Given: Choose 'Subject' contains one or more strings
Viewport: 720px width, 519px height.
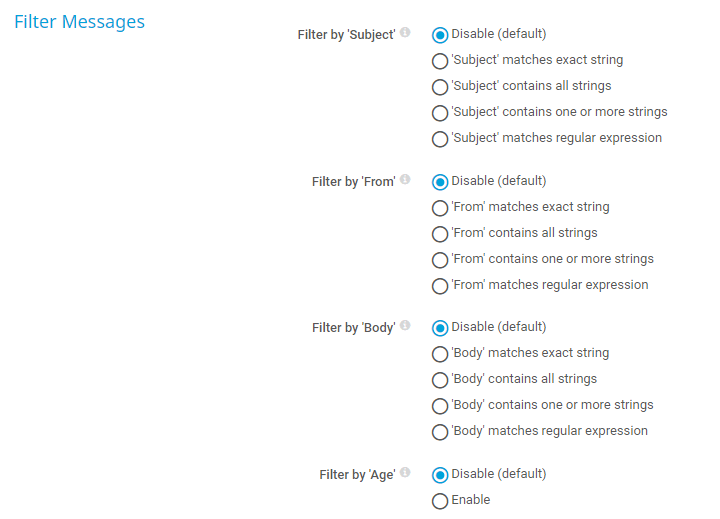Looking at the screenshot, I should click(440, 113).
